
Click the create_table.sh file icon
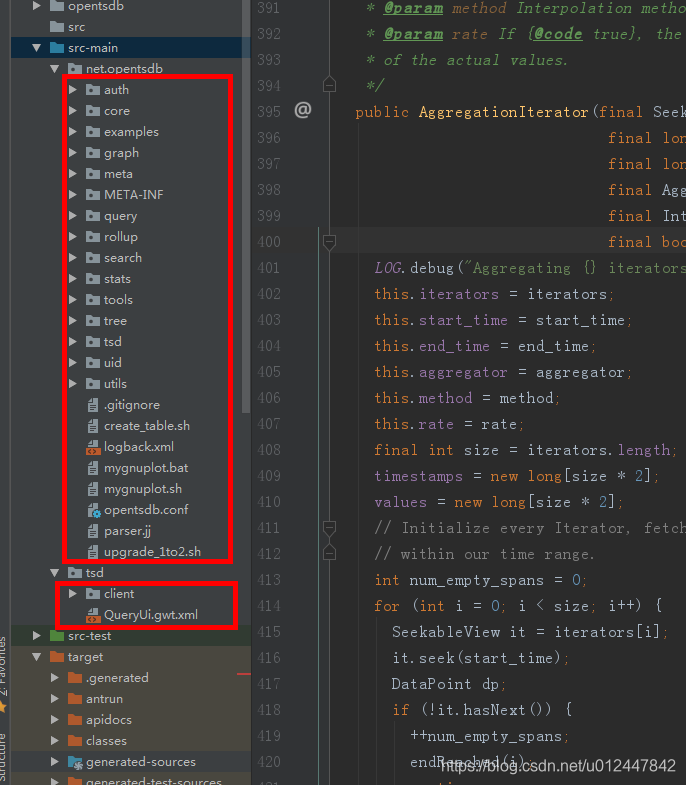pyautogui.click(x=93, y=426)
